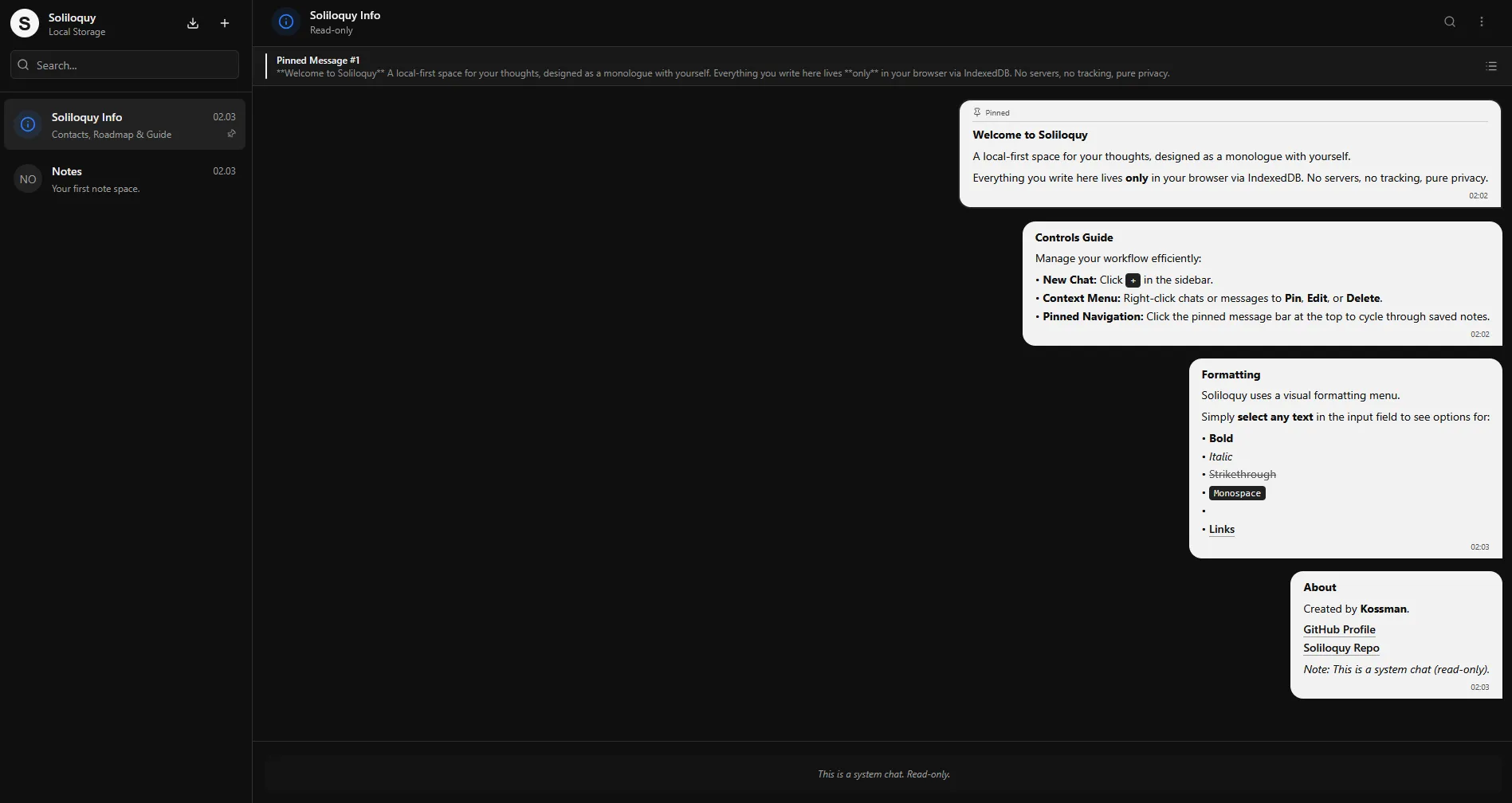Create a new chat with plus icon
Viewport: 1512px width, 803px height.
[225, 23]
